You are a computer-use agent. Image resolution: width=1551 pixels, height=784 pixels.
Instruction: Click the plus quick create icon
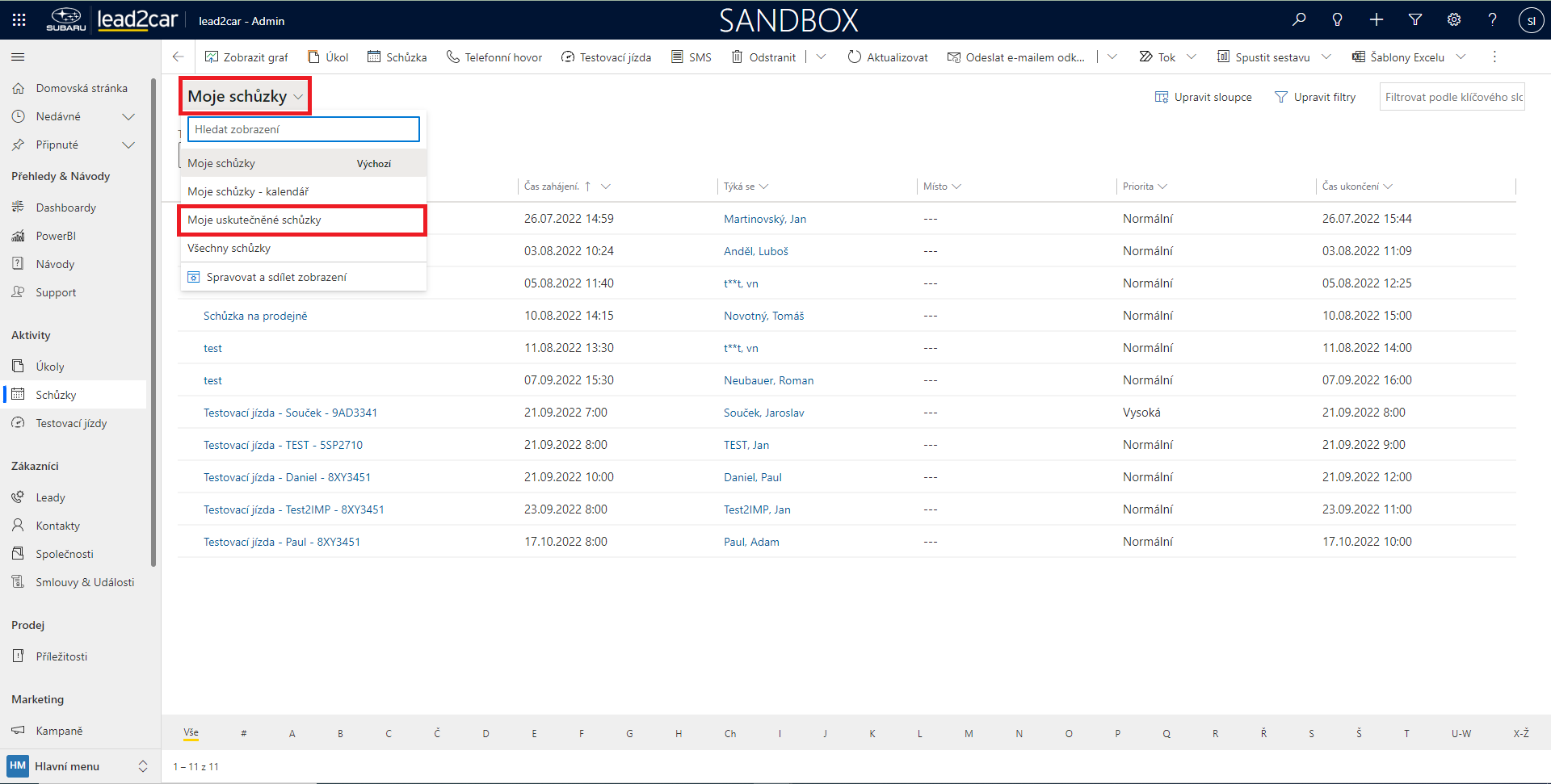(1377, 20)
